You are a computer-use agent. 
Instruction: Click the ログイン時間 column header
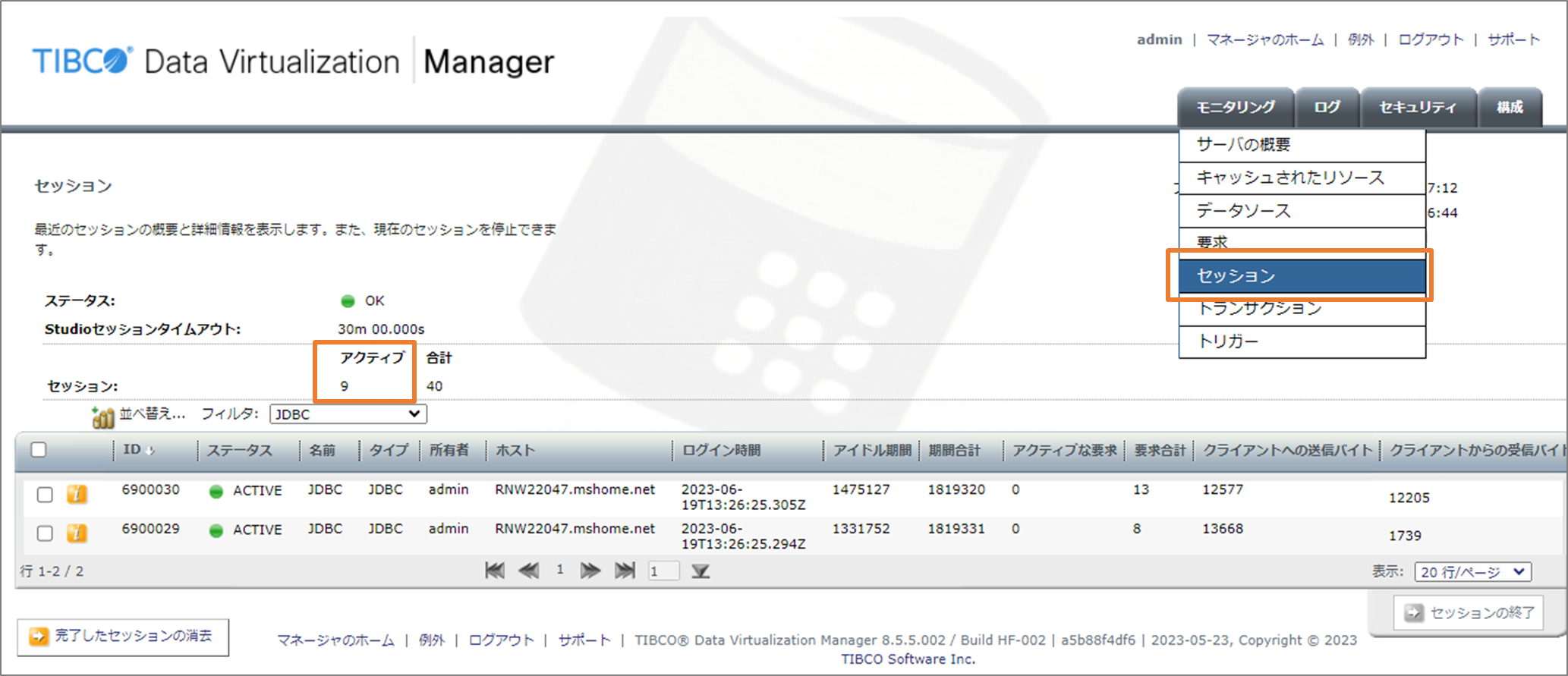click(722, 451)
